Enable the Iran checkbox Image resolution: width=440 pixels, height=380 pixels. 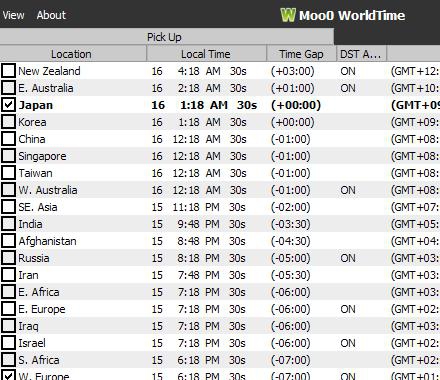click(8, 275)
